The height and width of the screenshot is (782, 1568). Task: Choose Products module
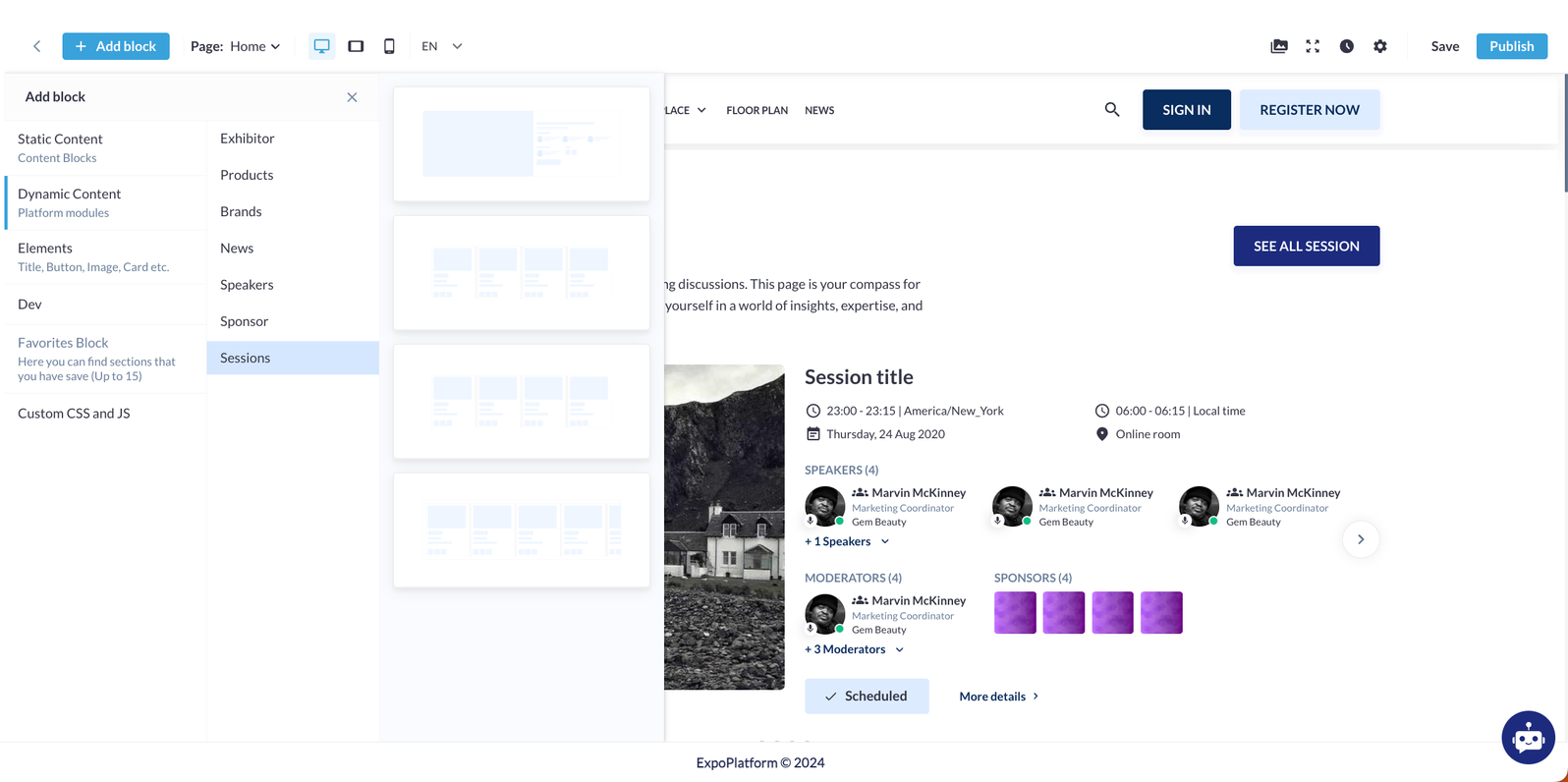(x=293, y=175)
